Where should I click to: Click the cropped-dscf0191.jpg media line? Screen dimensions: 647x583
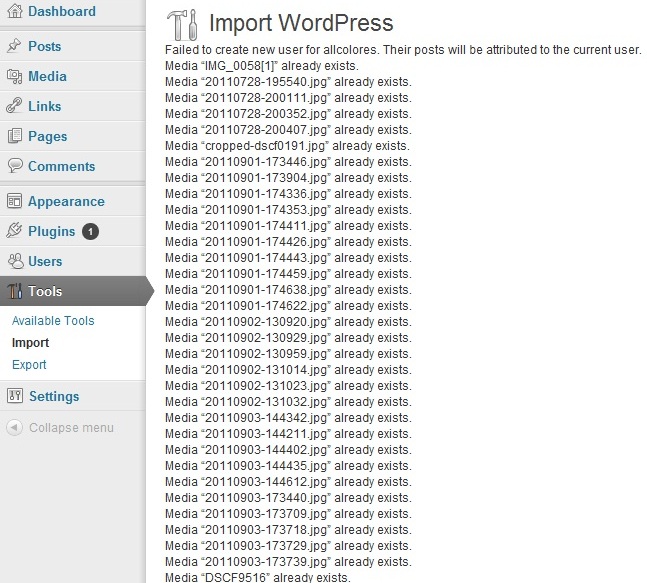pos(287,146)
